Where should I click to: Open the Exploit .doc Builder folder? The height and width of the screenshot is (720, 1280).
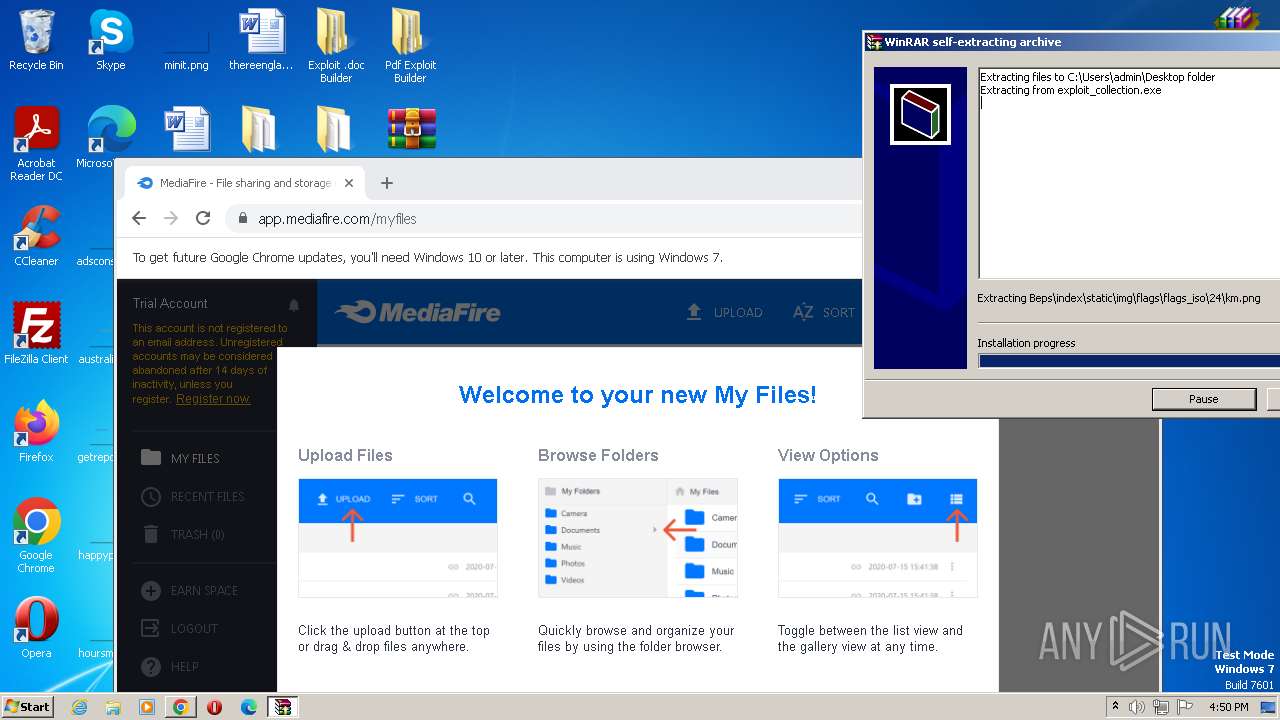[x=336, y=45]
